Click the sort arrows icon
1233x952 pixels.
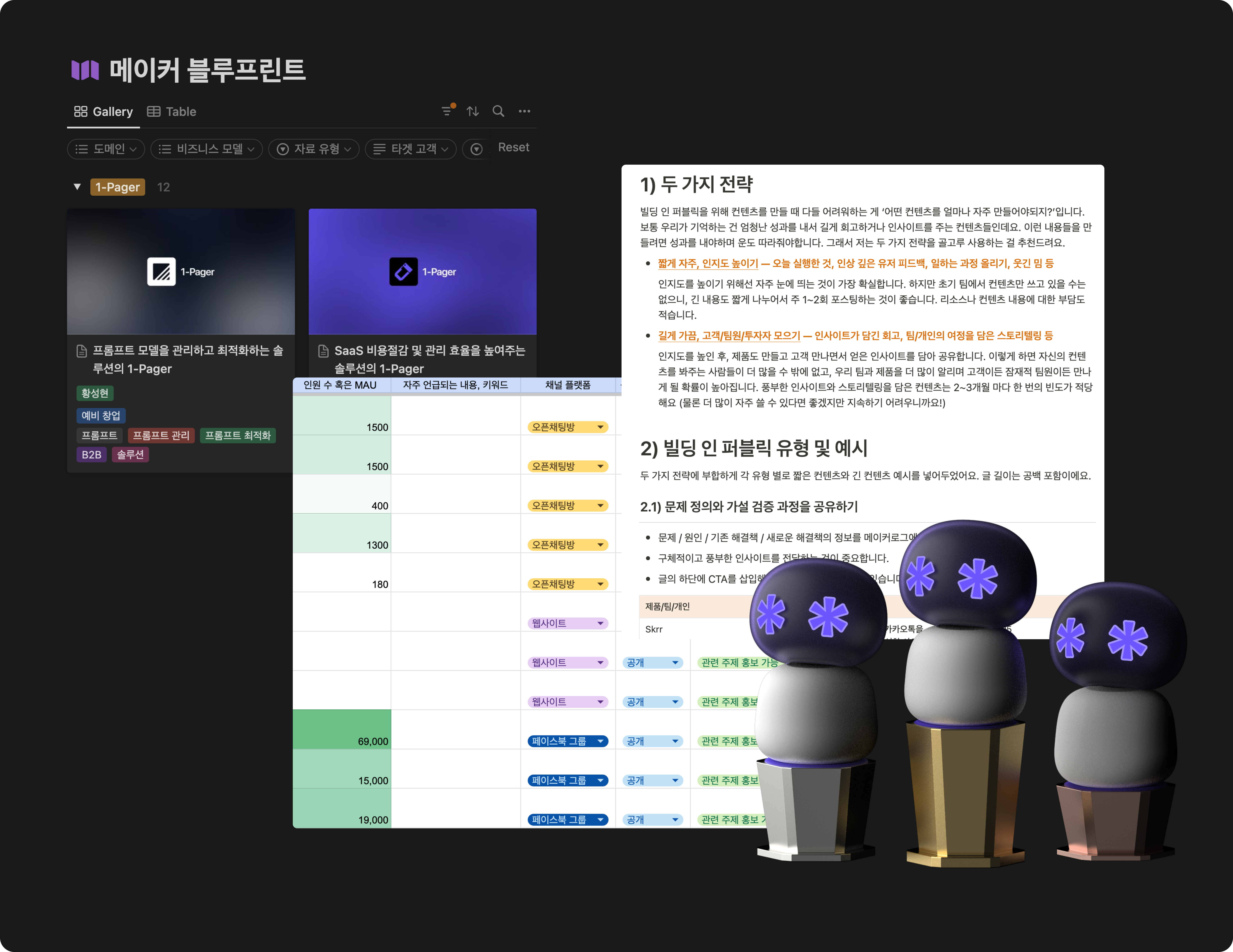click(x=473, y=111)
